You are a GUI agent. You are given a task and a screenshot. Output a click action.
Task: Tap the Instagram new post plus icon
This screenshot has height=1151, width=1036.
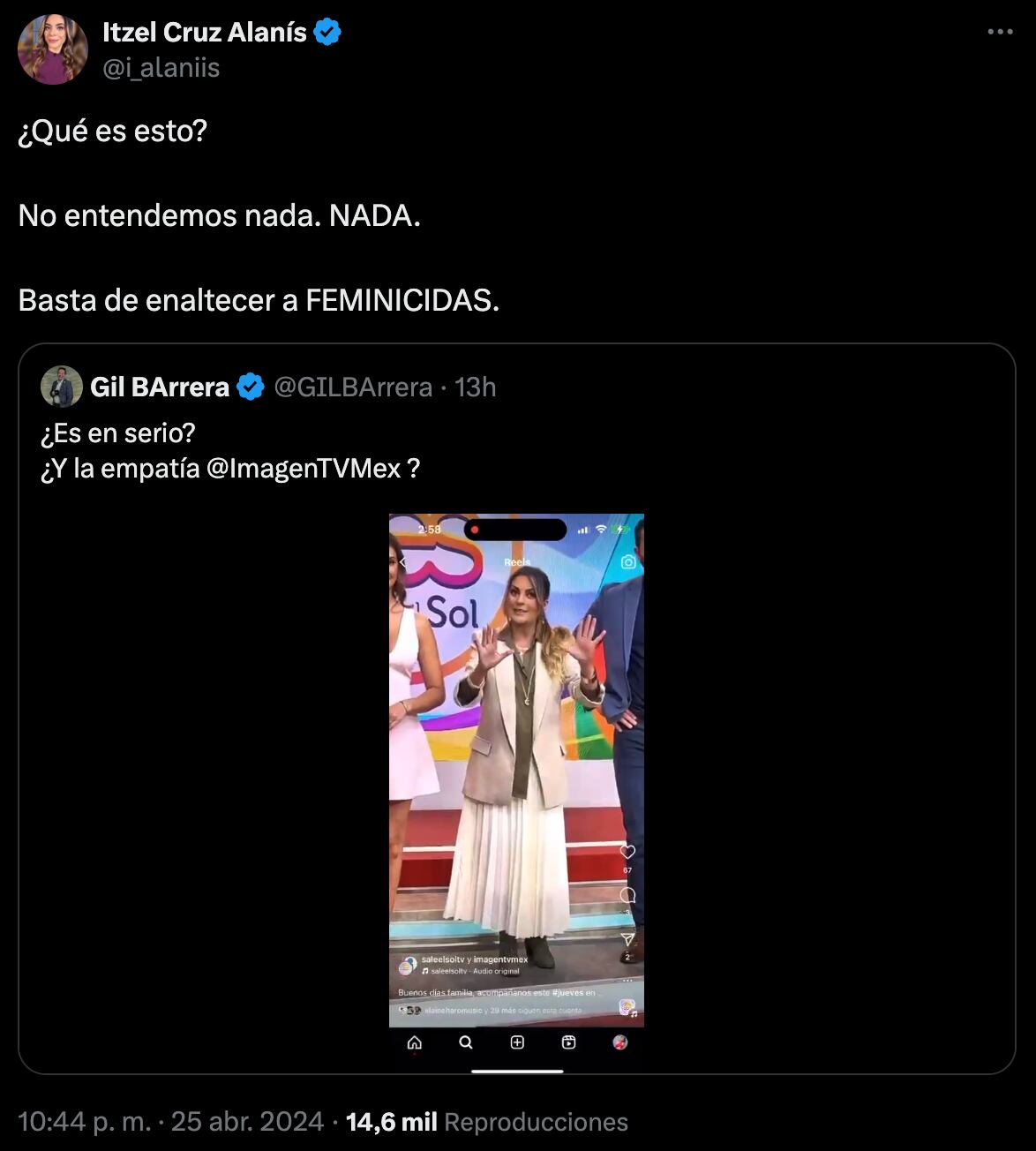click(517, 1042)
